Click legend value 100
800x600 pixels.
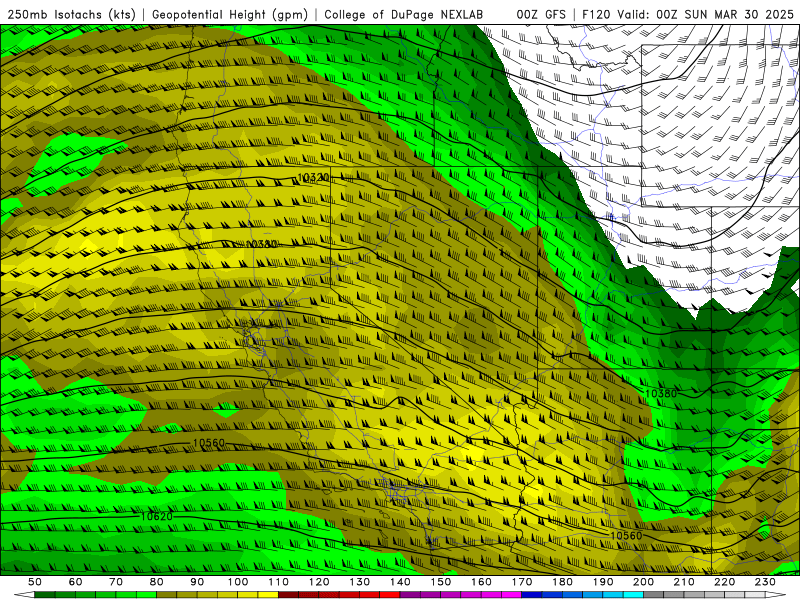[x=238, y=582]
